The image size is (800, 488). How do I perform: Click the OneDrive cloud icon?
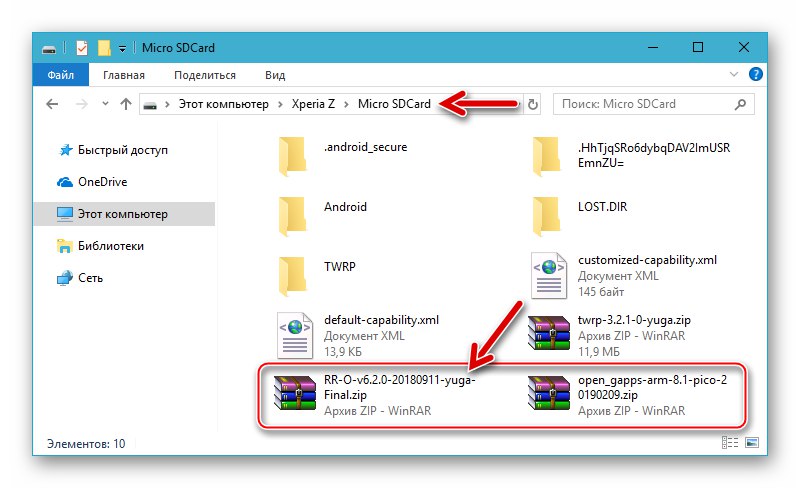click(65, 182)
